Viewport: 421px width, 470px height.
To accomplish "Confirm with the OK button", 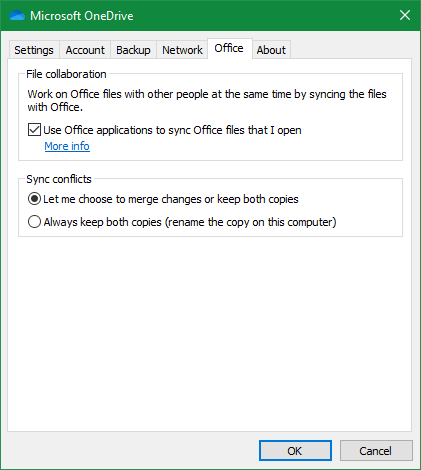I will pyautogui.click(x=295, y=451).
